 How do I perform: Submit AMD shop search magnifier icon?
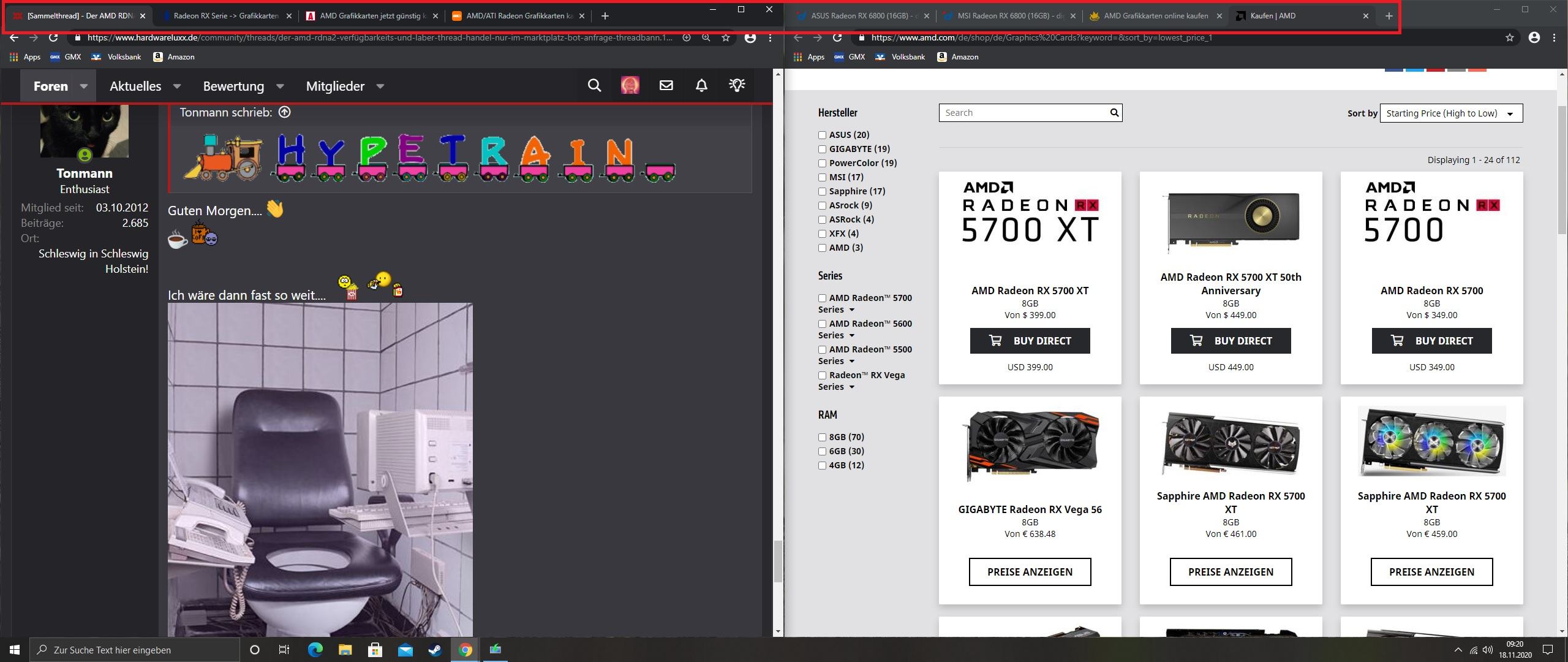(x=1114, y=112)
